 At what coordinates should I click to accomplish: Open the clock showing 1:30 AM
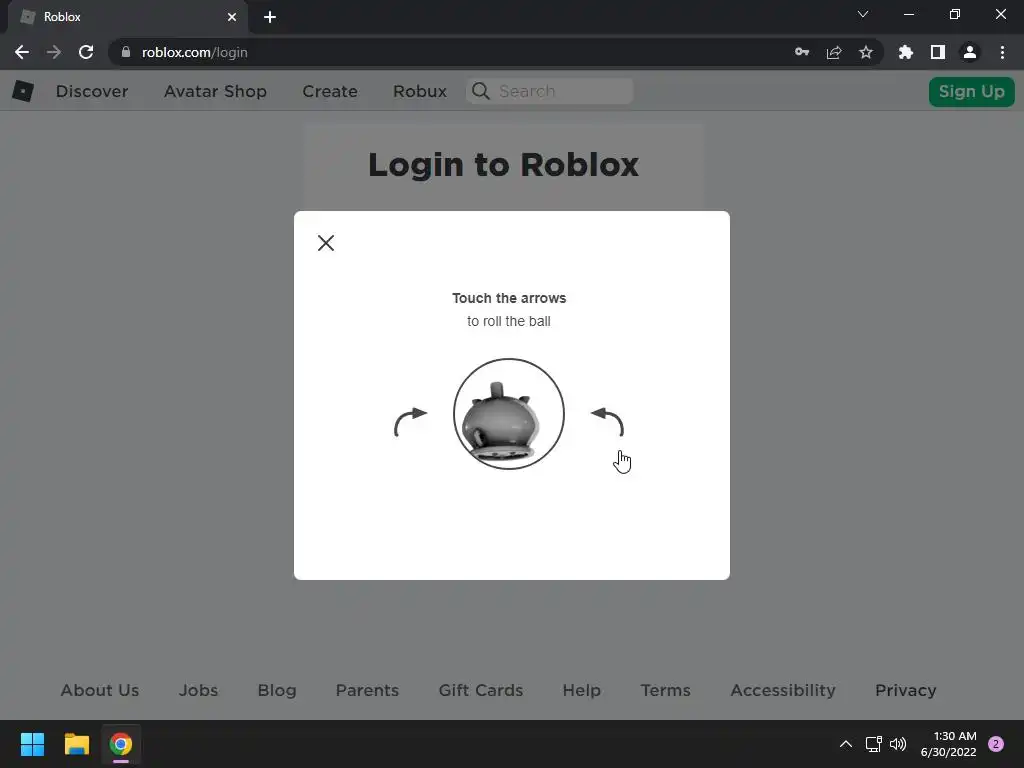[x=948, y=744]
